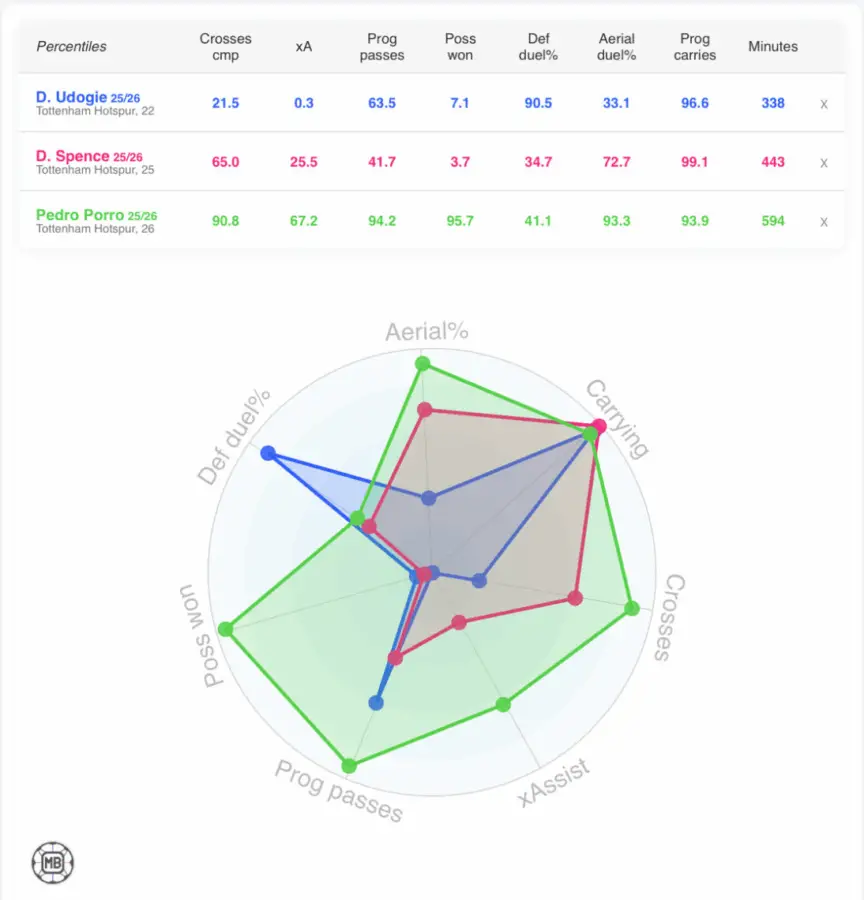The image size is (864, 900).
Task: Sort by Minutes column header
Action: pos(773,47)
